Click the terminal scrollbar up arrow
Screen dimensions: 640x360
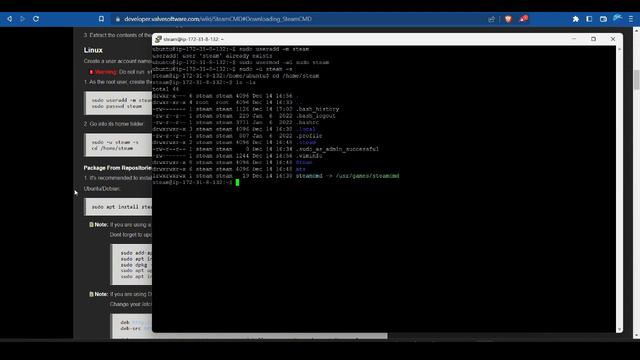(x=620, y=49)
